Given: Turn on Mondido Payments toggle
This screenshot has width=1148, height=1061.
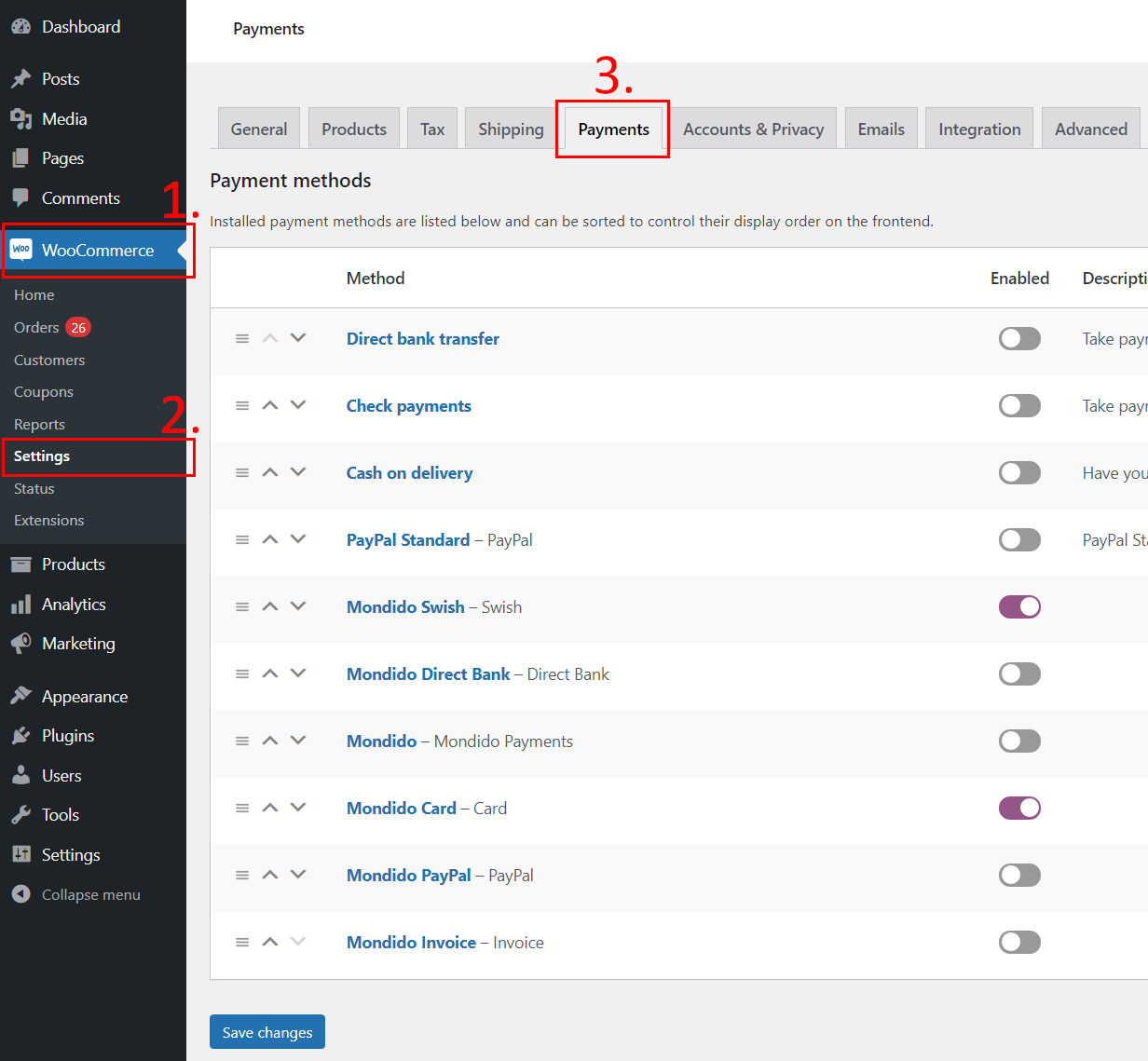Looking at the screenshot, I should pyautogui.click(x=1019, y=741).
